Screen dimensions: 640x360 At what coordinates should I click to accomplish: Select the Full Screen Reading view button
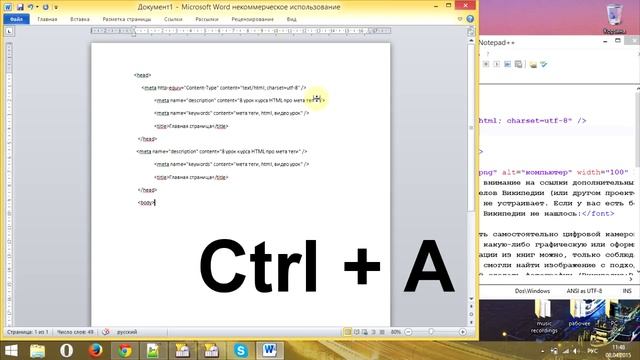click(x=356, y=332)
